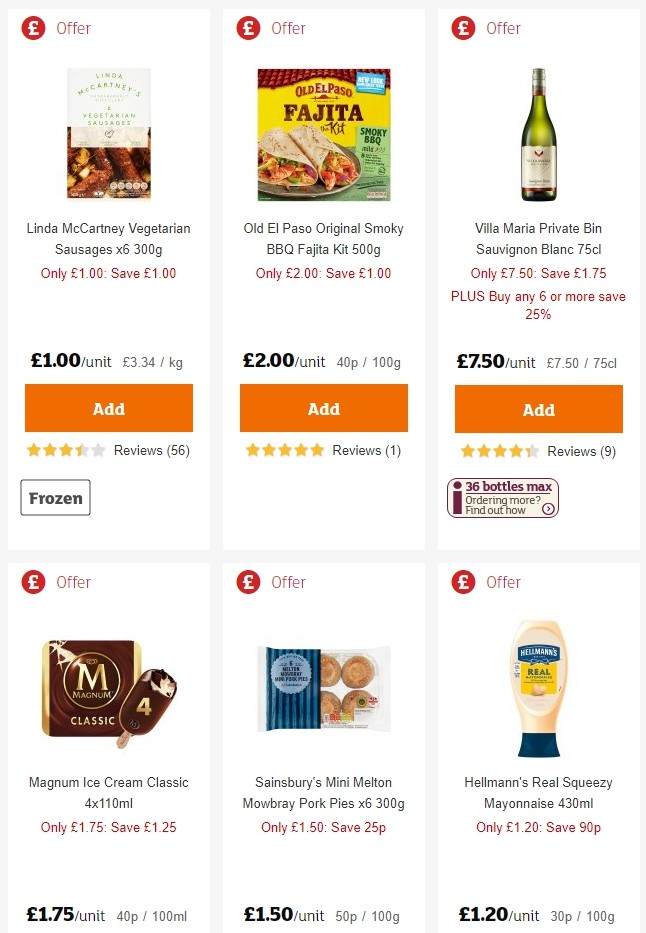The width and height of the screenshot is (646, 933).
Task: Add Old El Paso Smoky BBQ Fajita Kit
Action: point(323,408)
